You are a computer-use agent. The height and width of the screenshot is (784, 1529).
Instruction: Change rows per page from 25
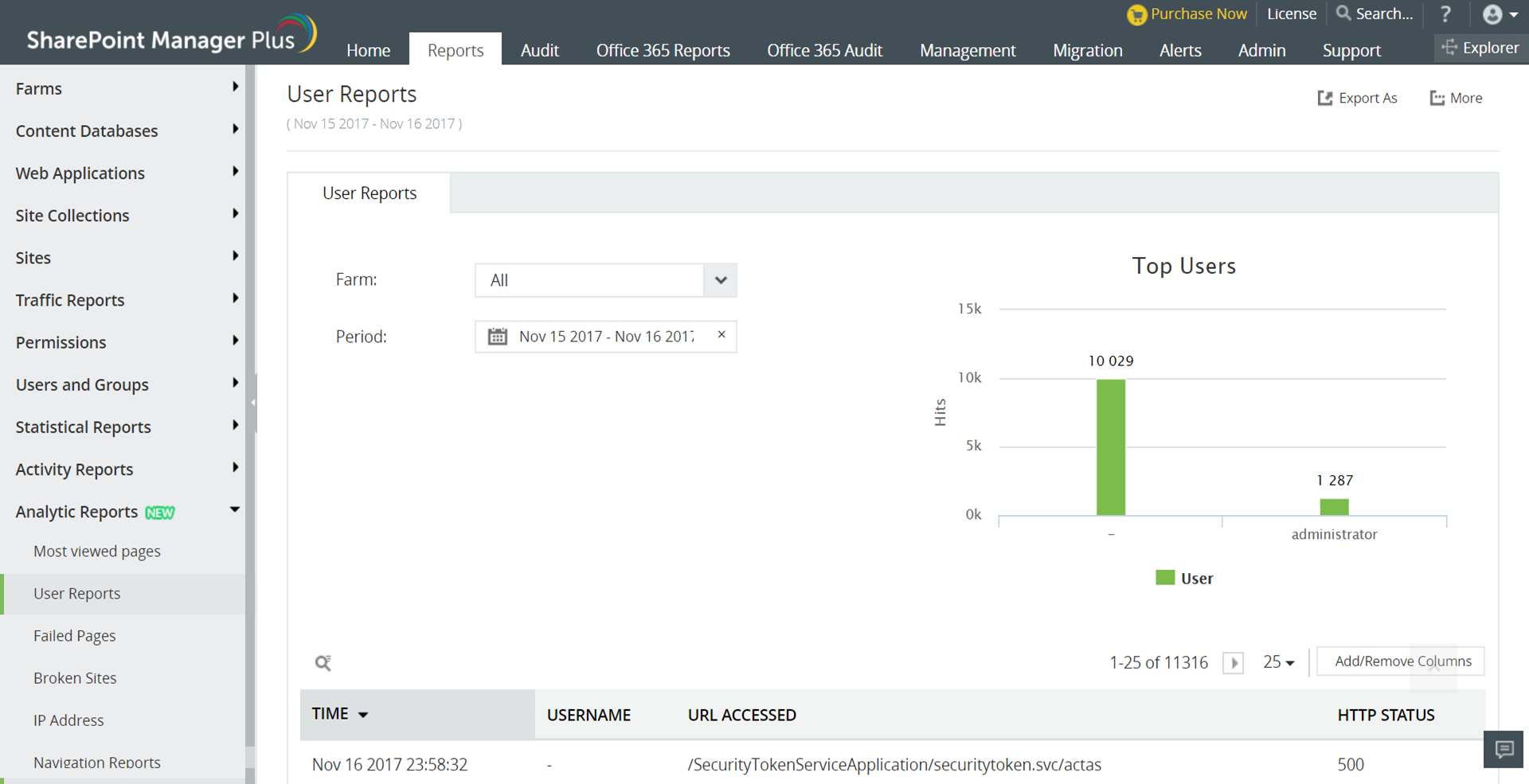pyautogui.click(x=1279, y=662)
